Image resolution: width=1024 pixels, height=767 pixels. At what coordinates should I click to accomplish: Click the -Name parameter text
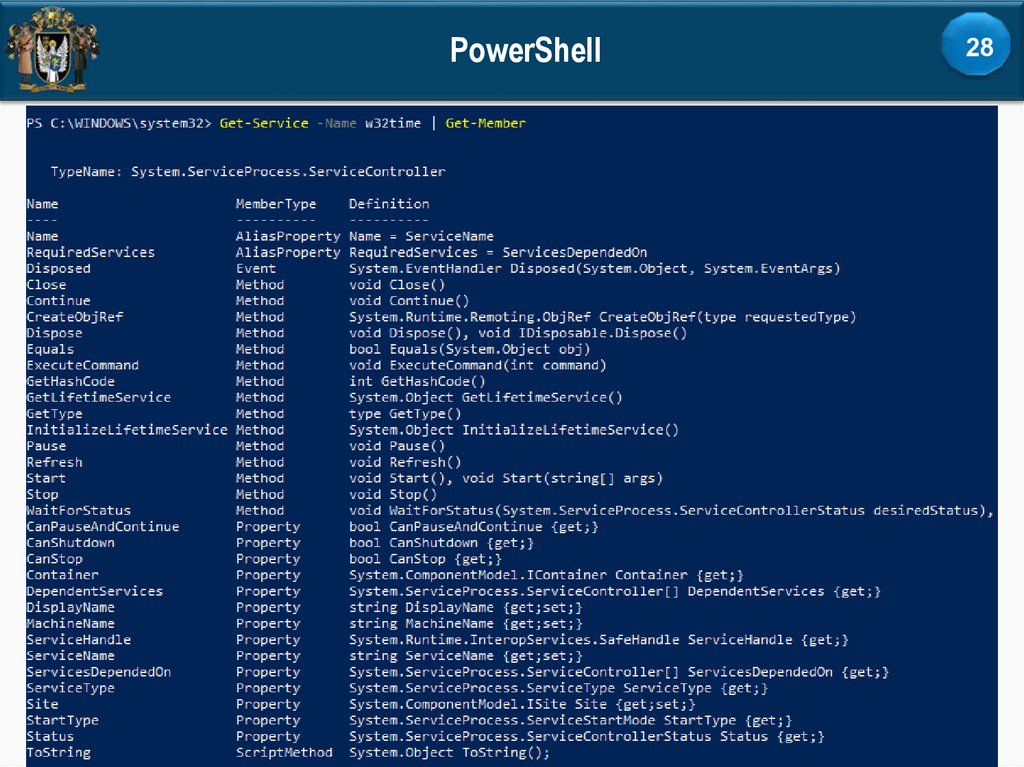[337, 123]
